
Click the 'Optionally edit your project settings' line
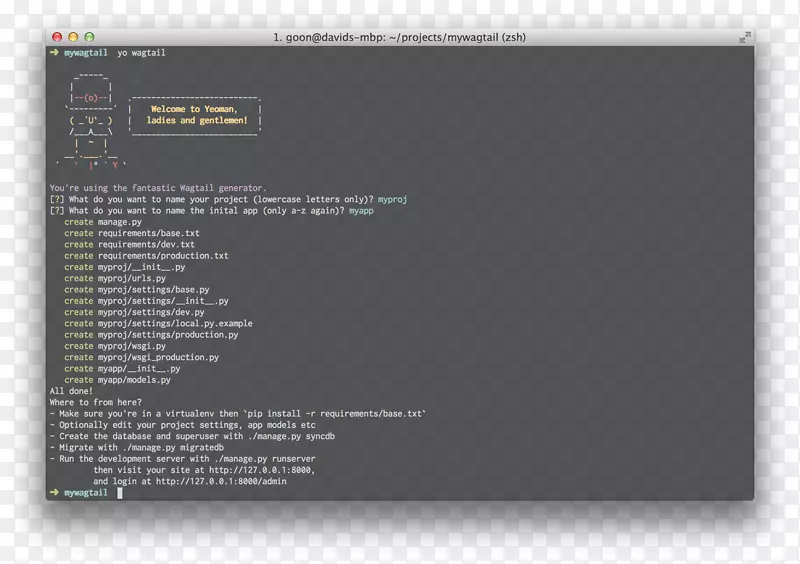click(x=182, y=425)
